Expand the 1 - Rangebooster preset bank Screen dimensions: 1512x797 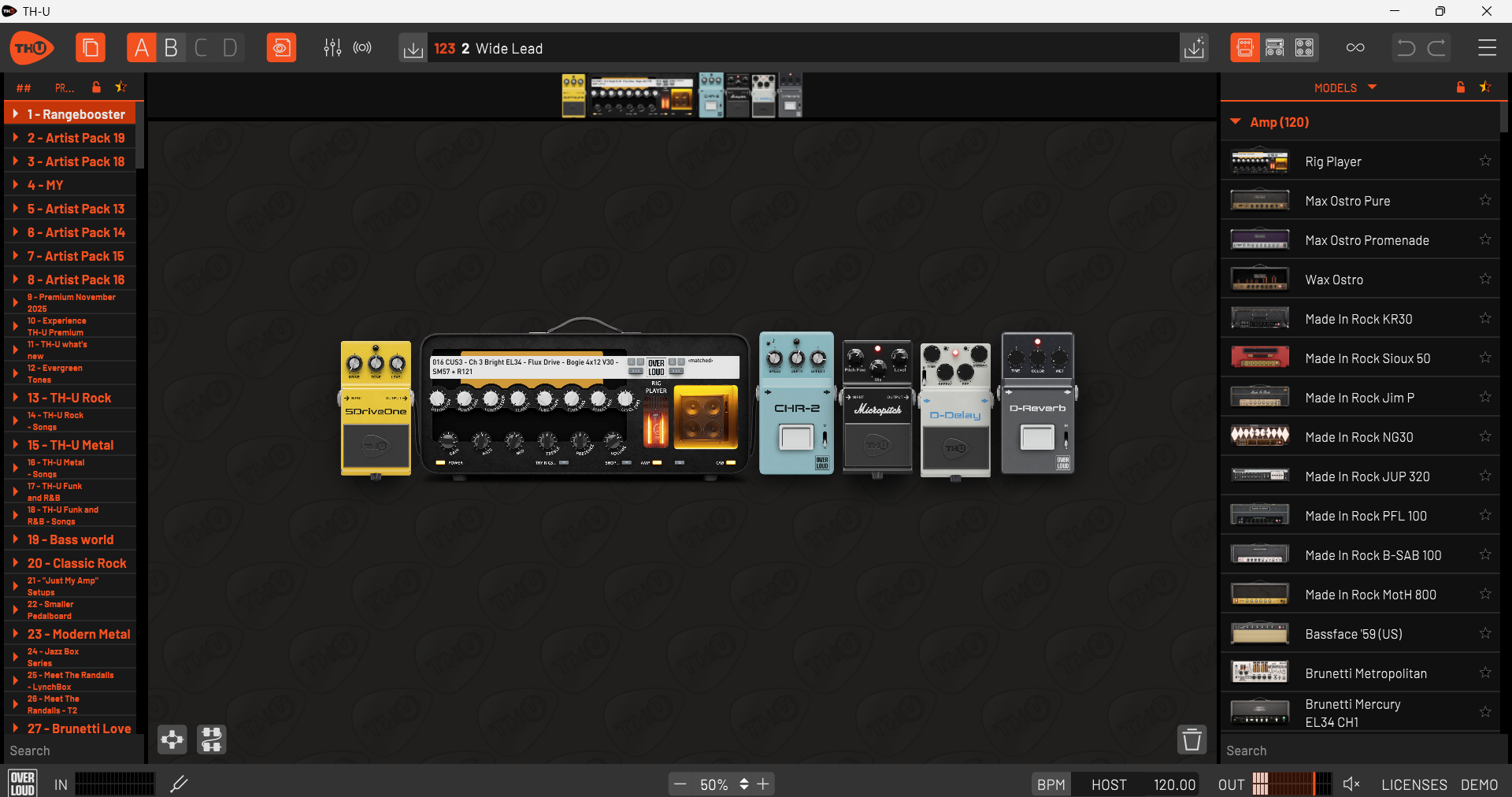pyautogui.click(x=15, y=114)
